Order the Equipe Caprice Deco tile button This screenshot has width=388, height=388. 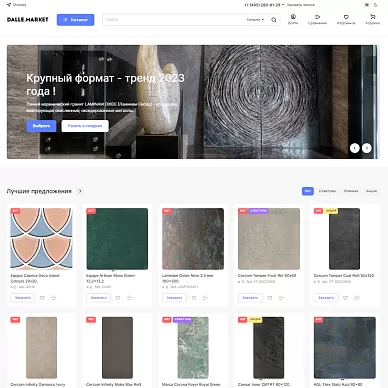[x=23, y=298]
